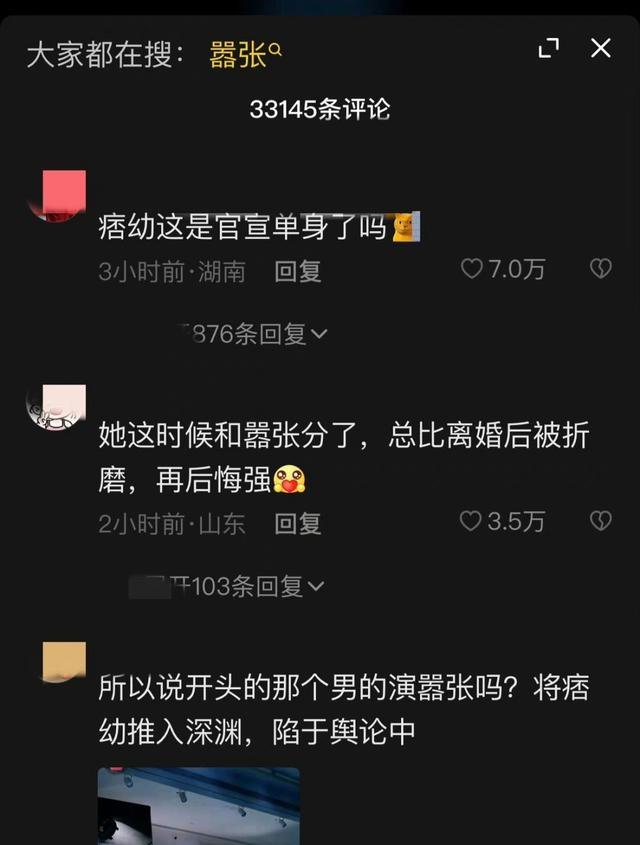Select the comment starting 她这时候和嚣张分了
640x845 pixels.
[x=344, y=457]
